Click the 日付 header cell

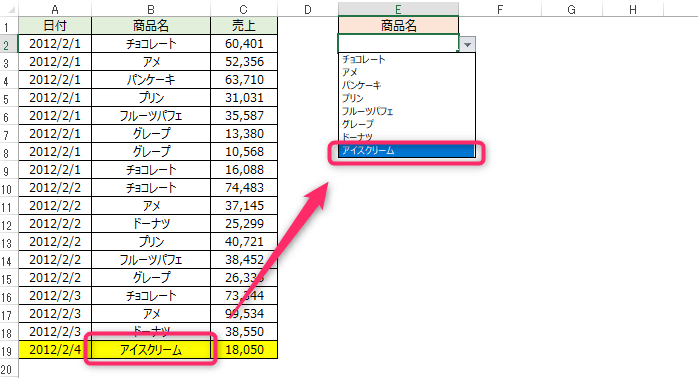[55, 26]
